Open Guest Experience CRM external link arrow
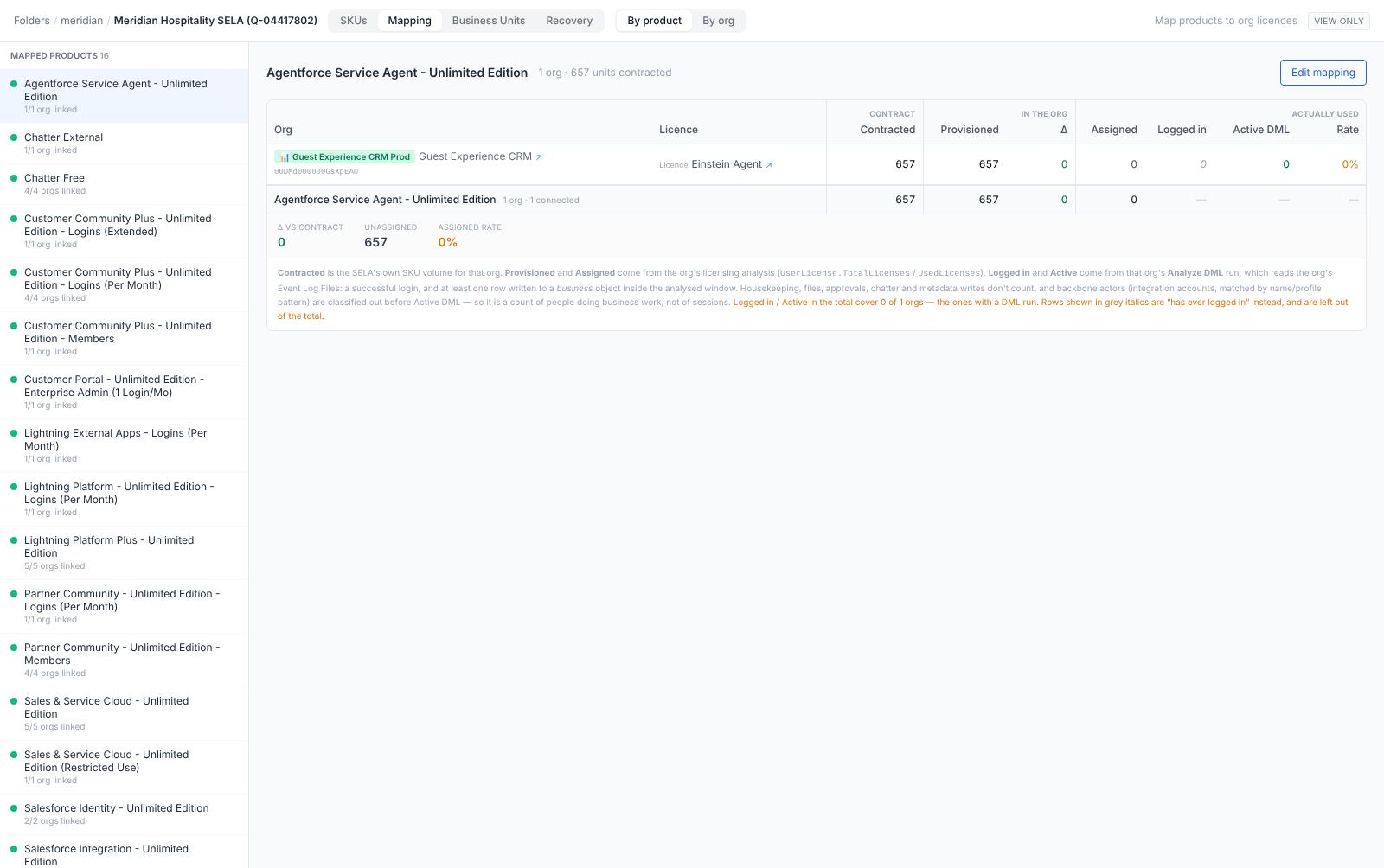Viewport: 1384px width, 868px height. point(539,157)
